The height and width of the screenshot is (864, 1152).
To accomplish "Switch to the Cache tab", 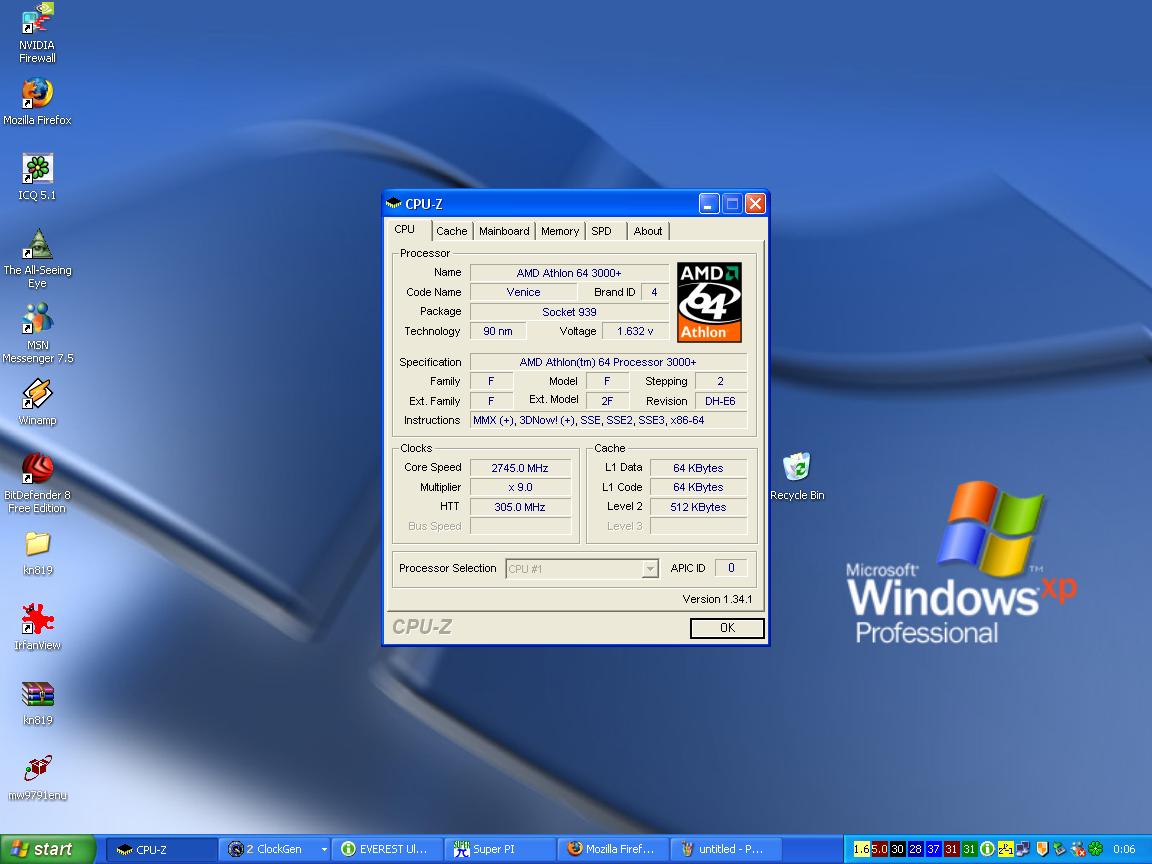I will click(x=451, y=231).
